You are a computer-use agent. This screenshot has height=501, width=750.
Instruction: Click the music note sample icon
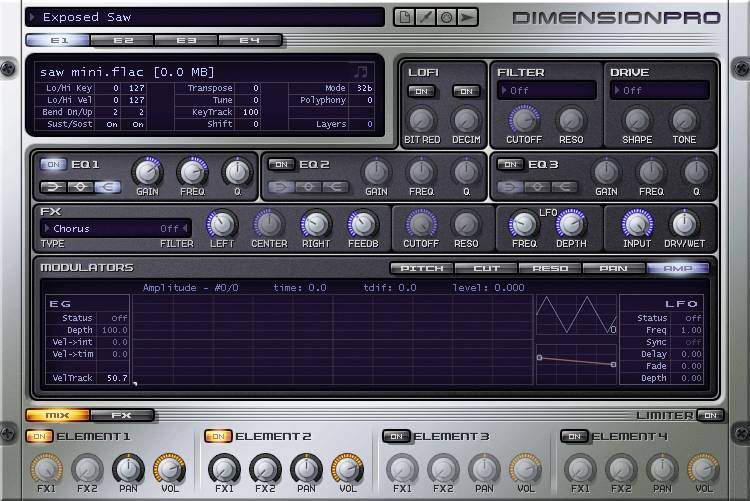click(x=361, y=71)
